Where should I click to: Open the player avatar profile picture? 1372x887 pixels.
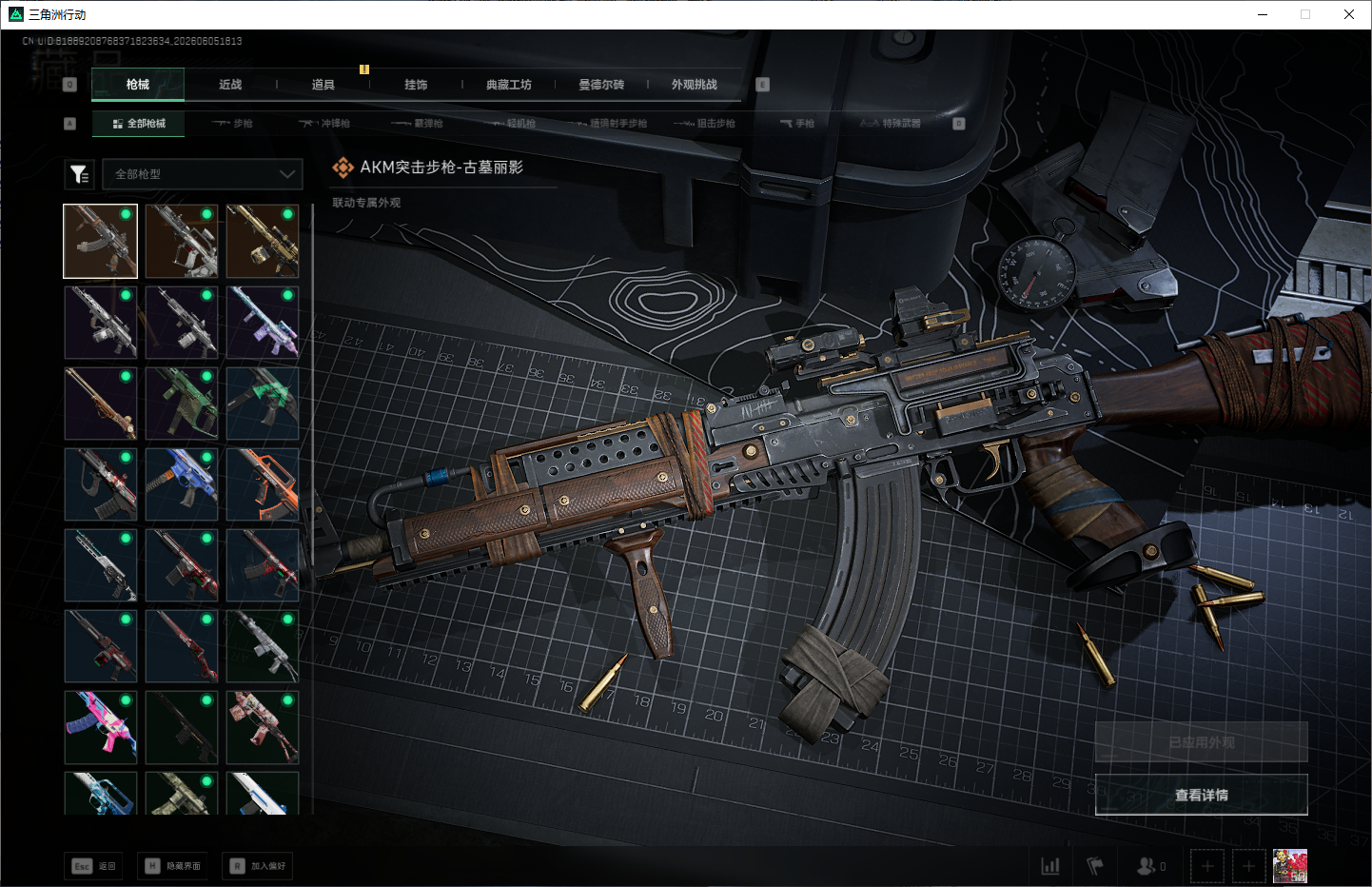1290,866
